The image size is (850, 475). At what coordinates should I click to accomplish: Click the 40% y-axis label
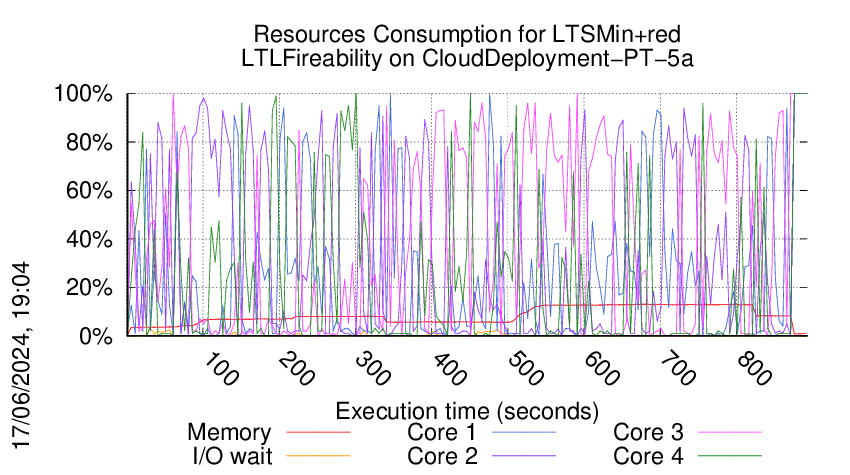[89, 239]
